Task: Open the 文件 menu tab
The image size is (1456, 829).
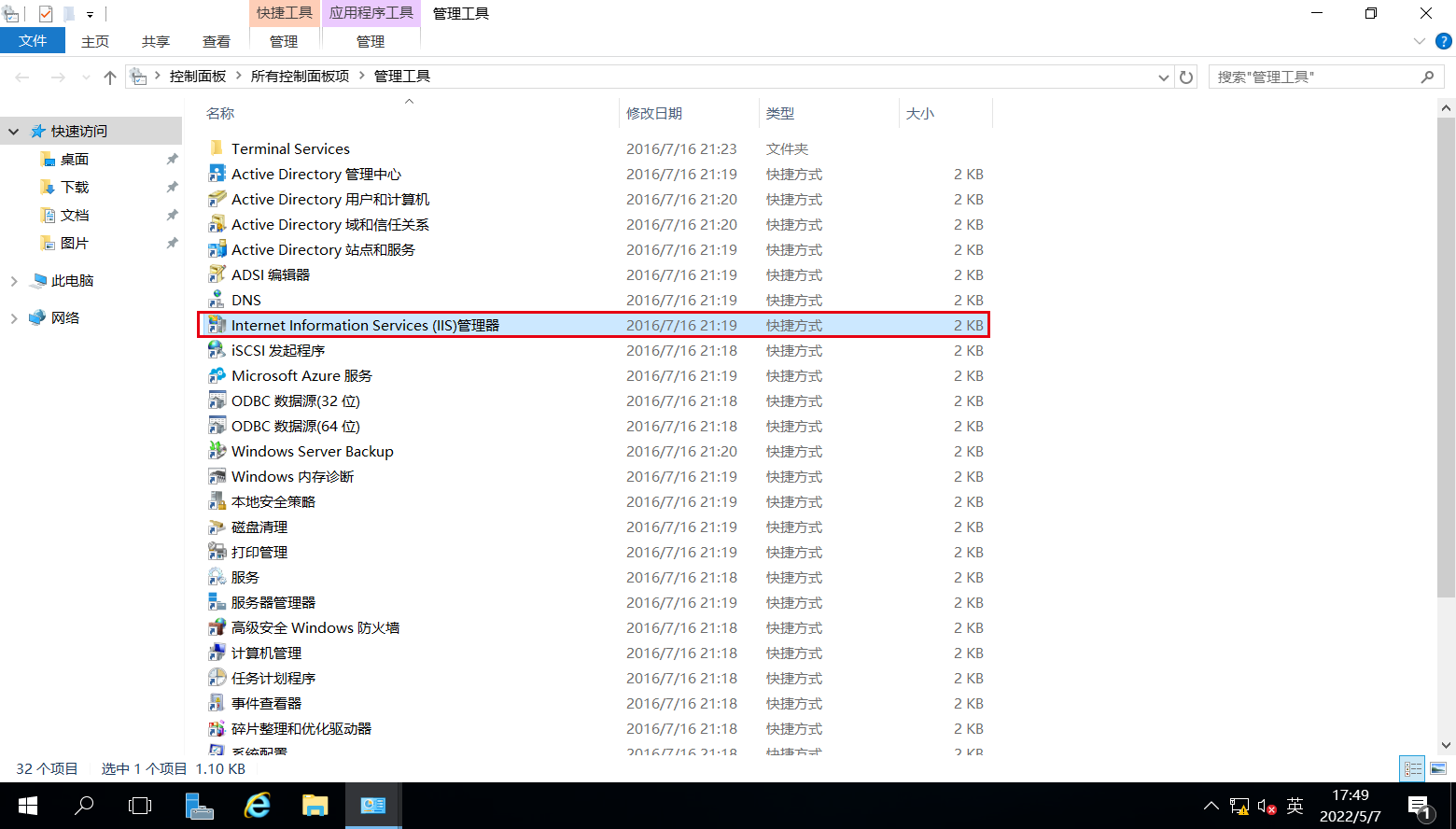Action: point(33,41)
